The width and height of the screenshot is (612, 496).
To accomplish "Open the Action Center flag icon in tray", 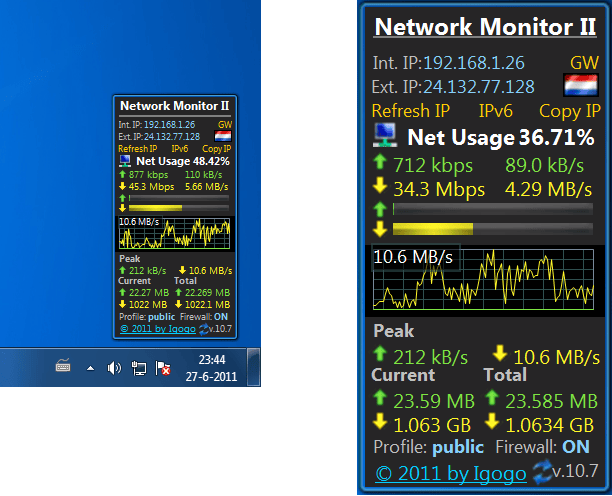I will click(x=163, y=368).
